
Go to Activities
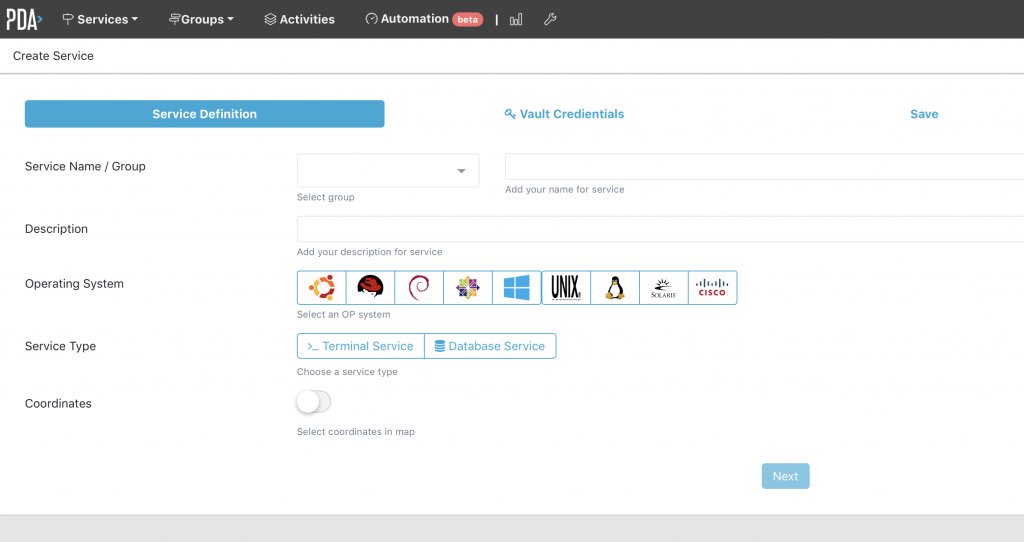pyautogui.click(x=300, y=20)
